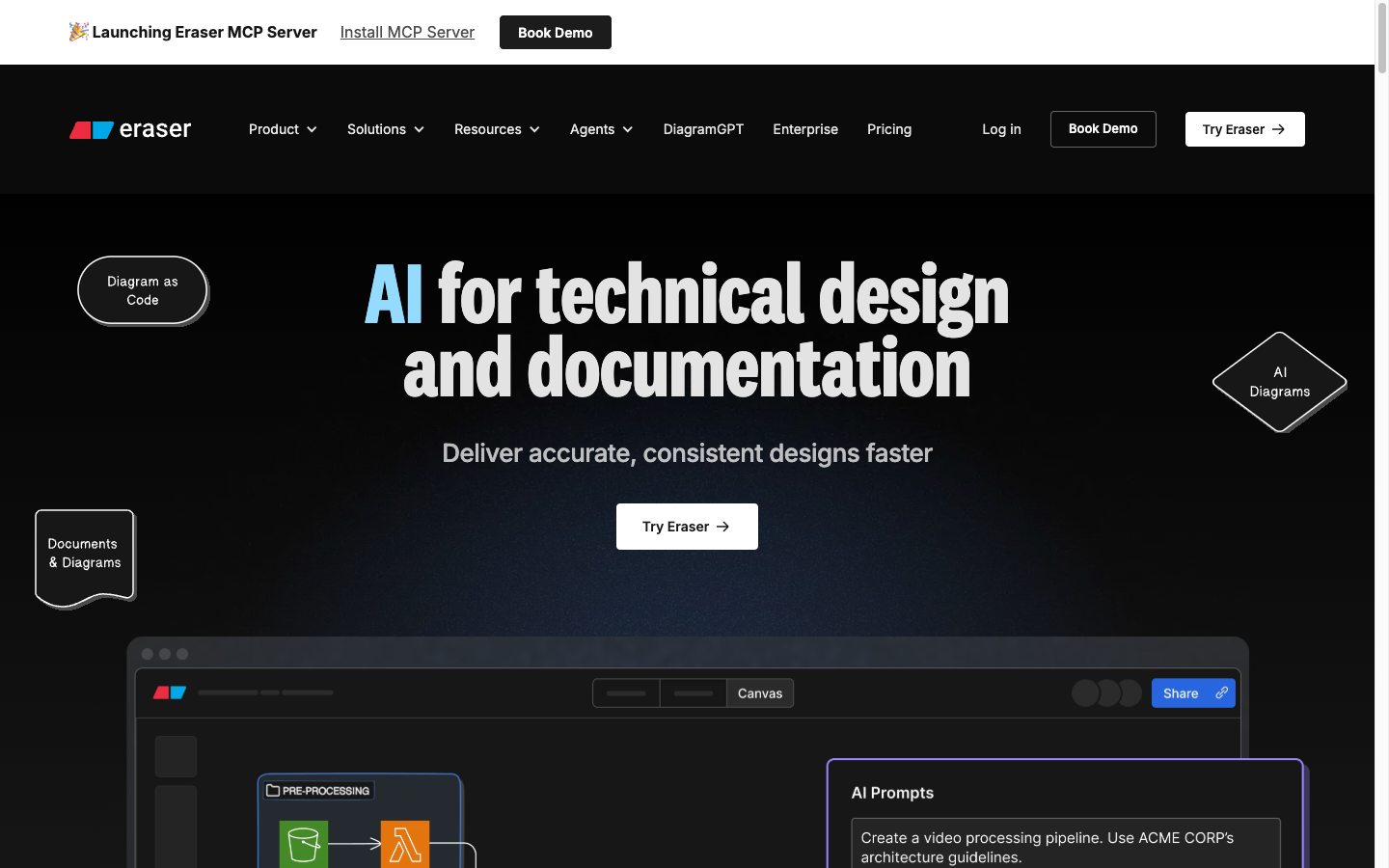Click the Eraser logo in the navbar
The height and width of the screenshot is (868, 1389).
[x=130, y=129]
